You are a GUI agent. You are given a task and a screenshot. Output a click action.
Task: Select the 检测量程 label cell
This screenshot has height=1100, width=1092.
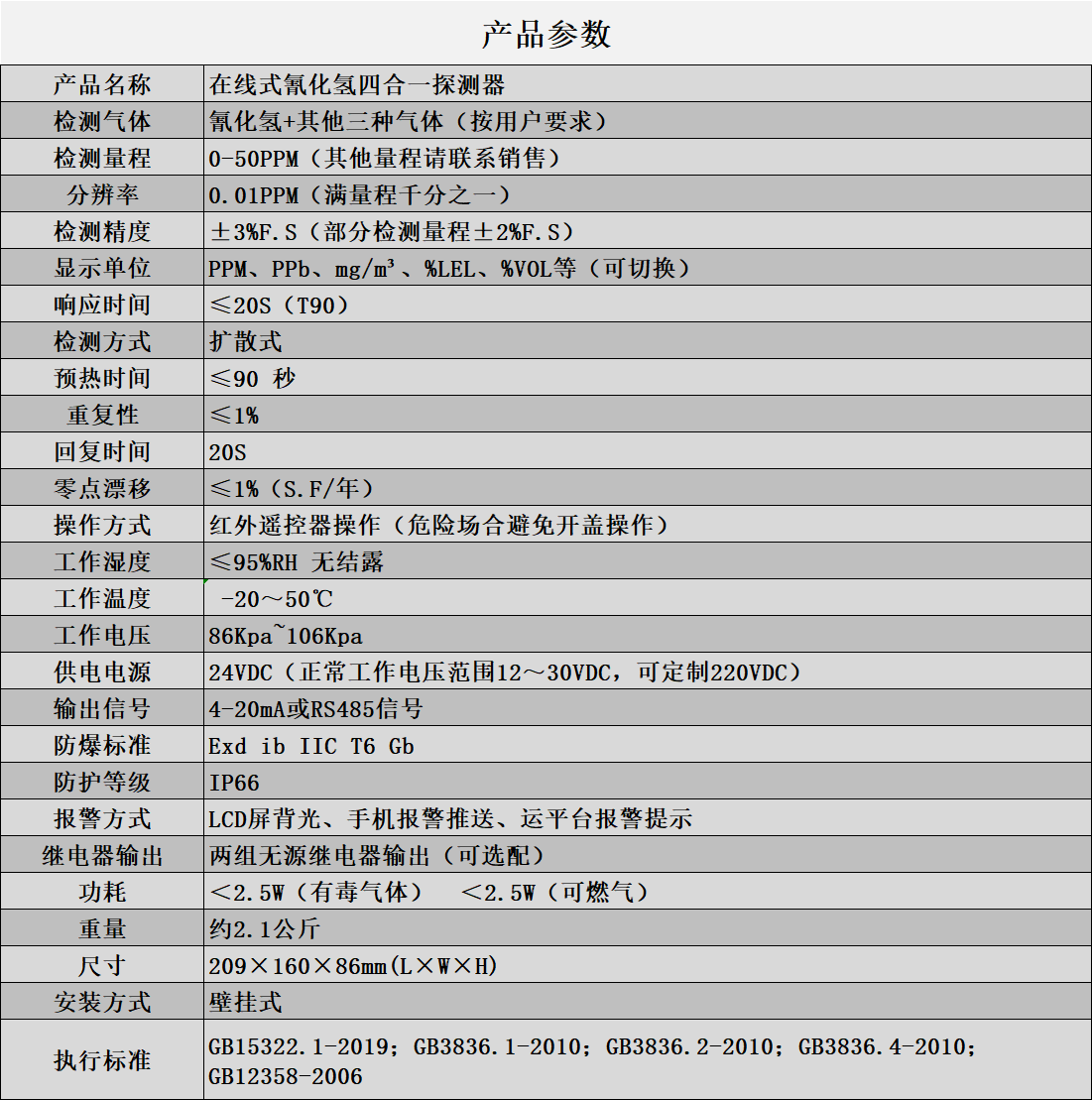[x=102, y=158]
